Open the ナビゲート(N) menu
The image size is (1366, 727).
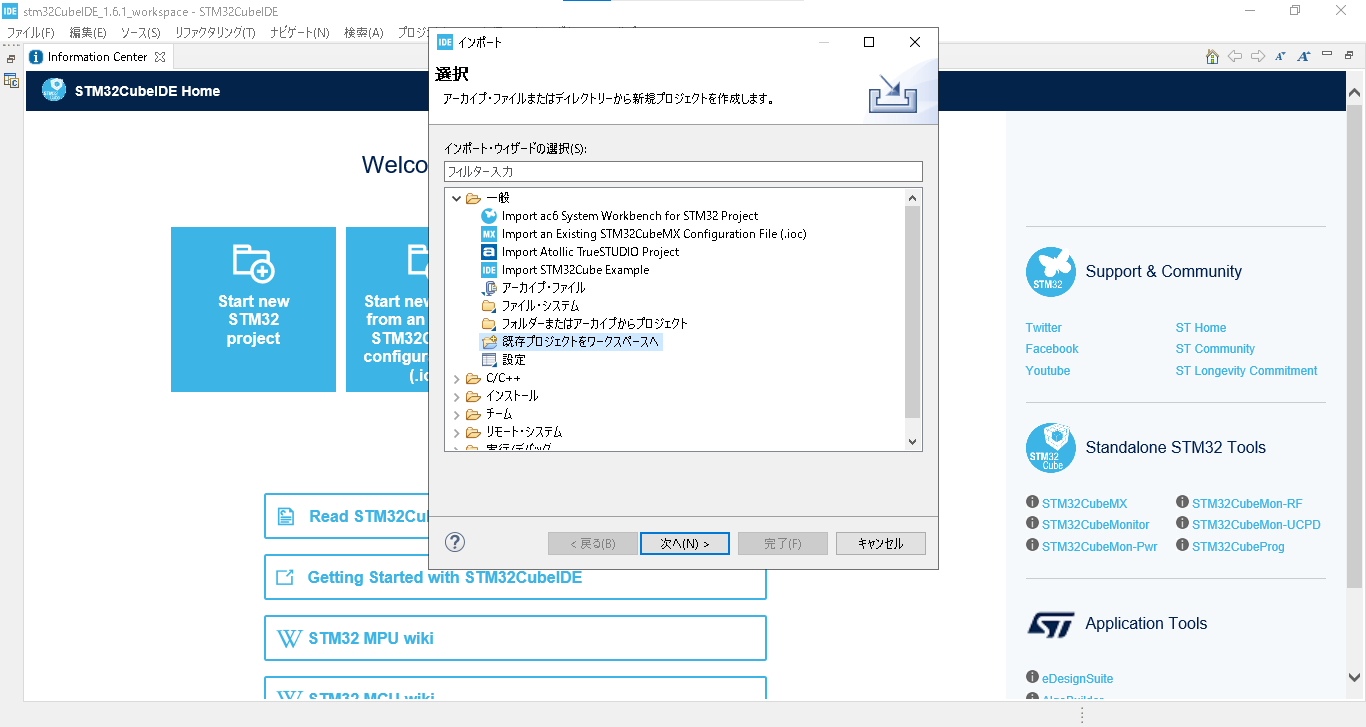click(x=299, y=33)
